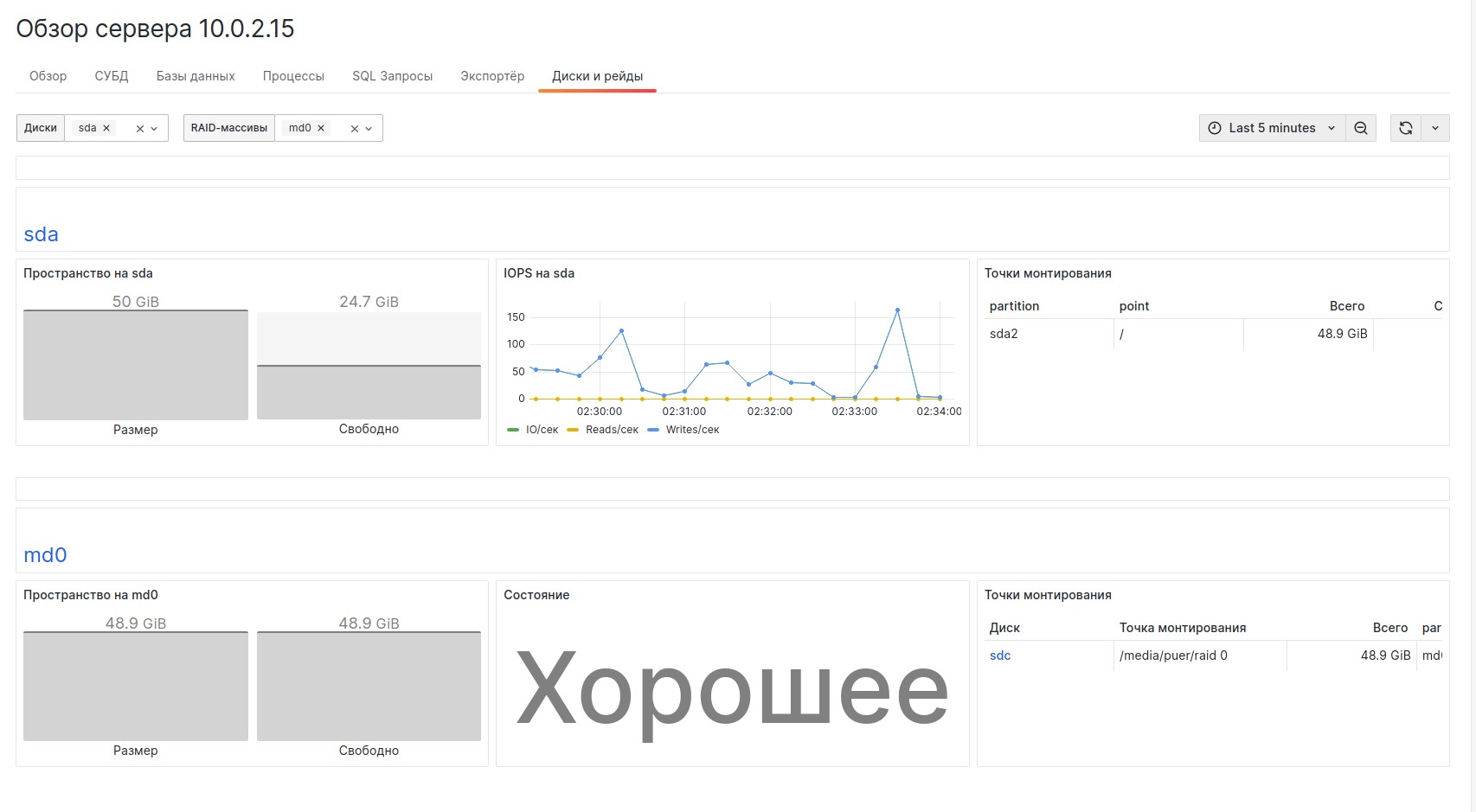Open the sda row title link
This screenshot has width=1476, height=812.
(x=41, y=234)
